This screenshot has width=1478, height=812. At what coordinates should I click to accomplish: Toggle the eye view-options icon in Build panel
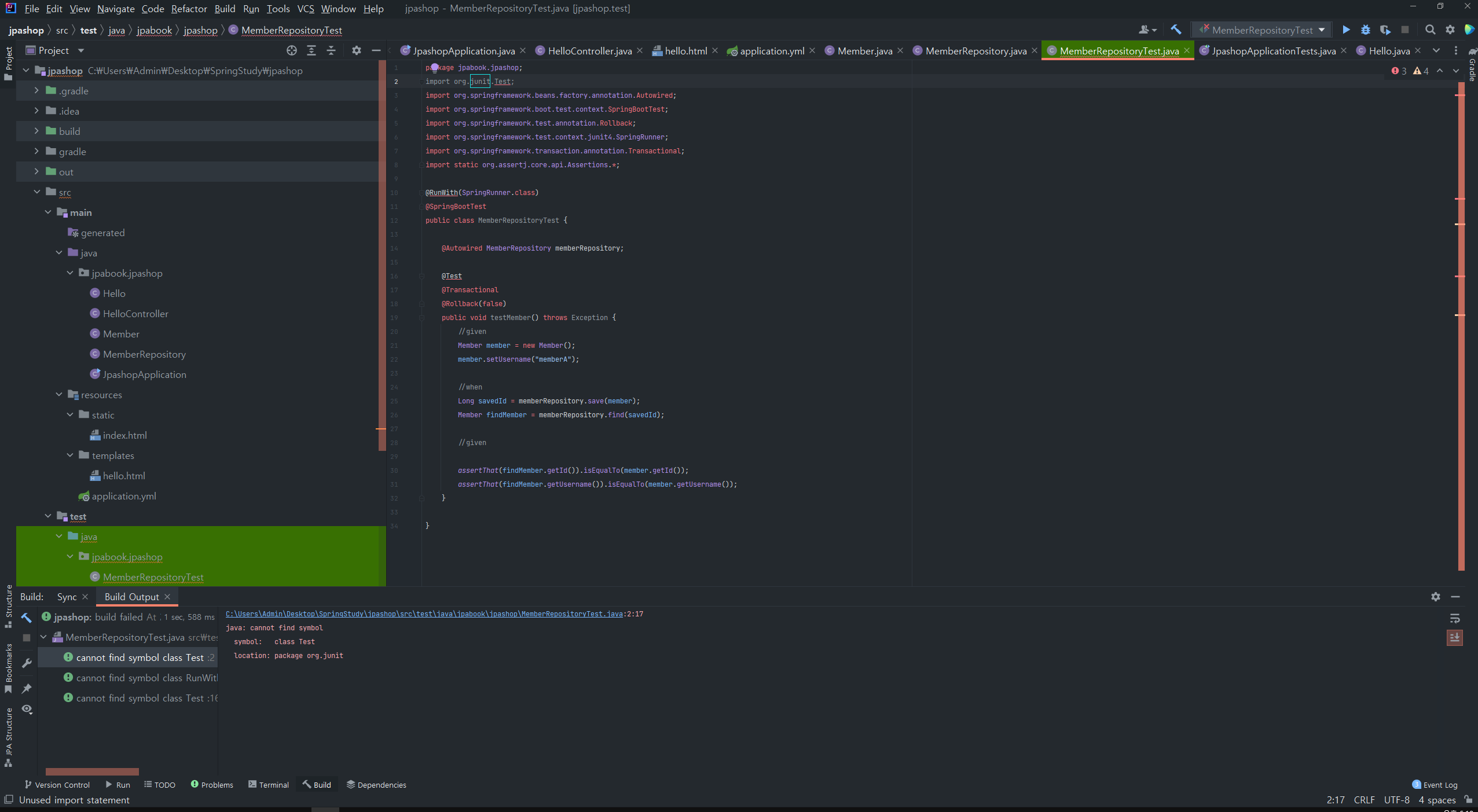(27, 709)
